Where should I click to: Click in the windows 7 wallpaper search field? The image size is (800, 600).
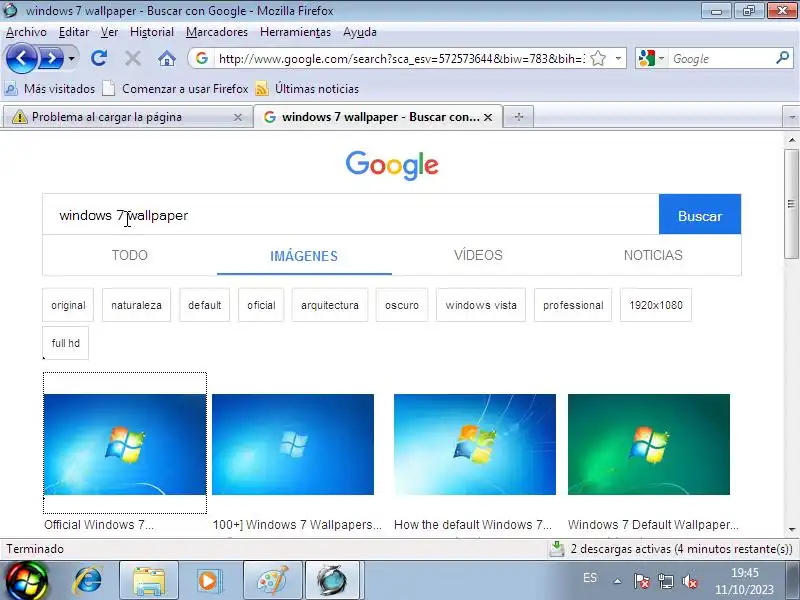point(351,215)
